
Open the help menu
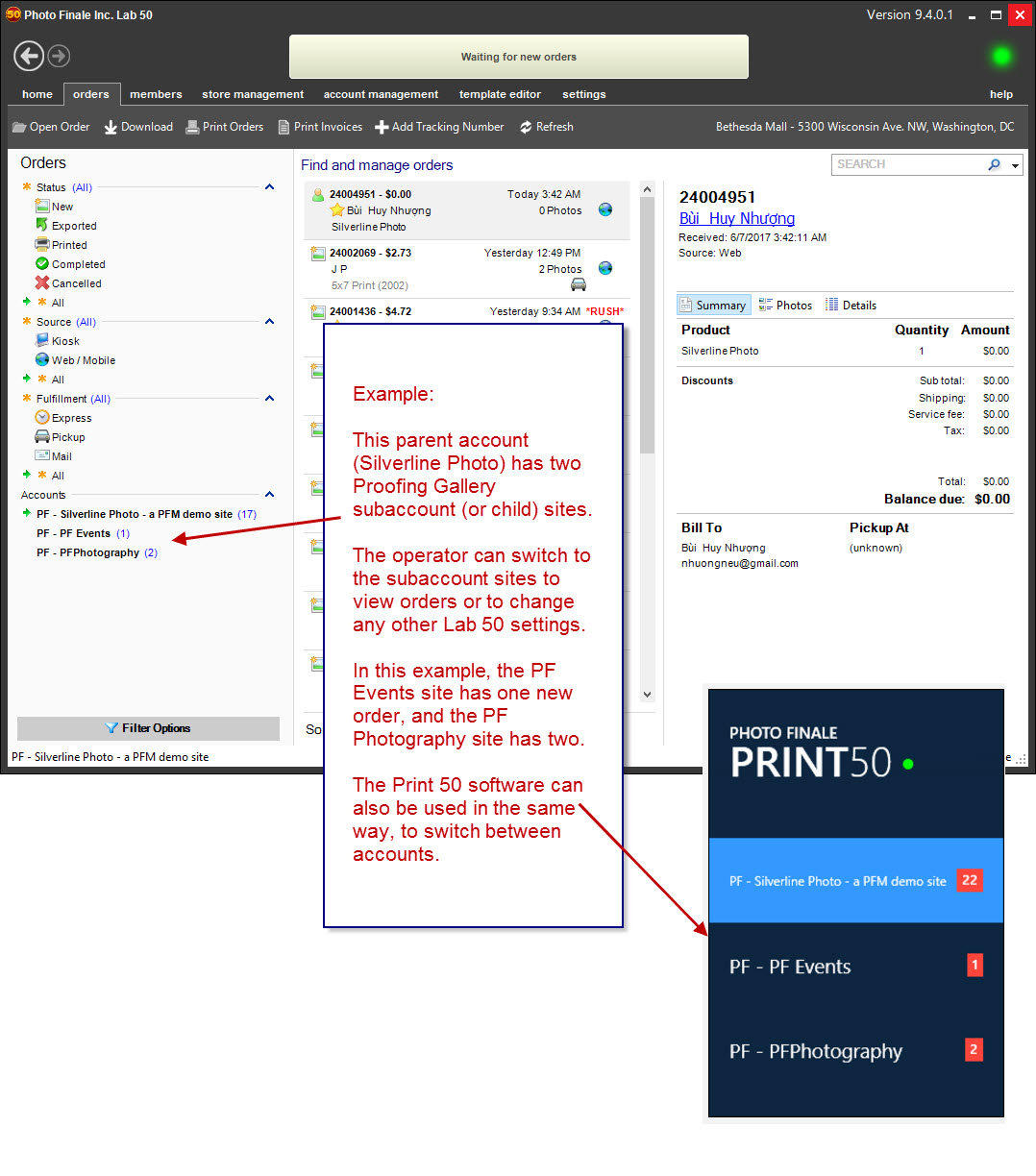[1001, 94]
